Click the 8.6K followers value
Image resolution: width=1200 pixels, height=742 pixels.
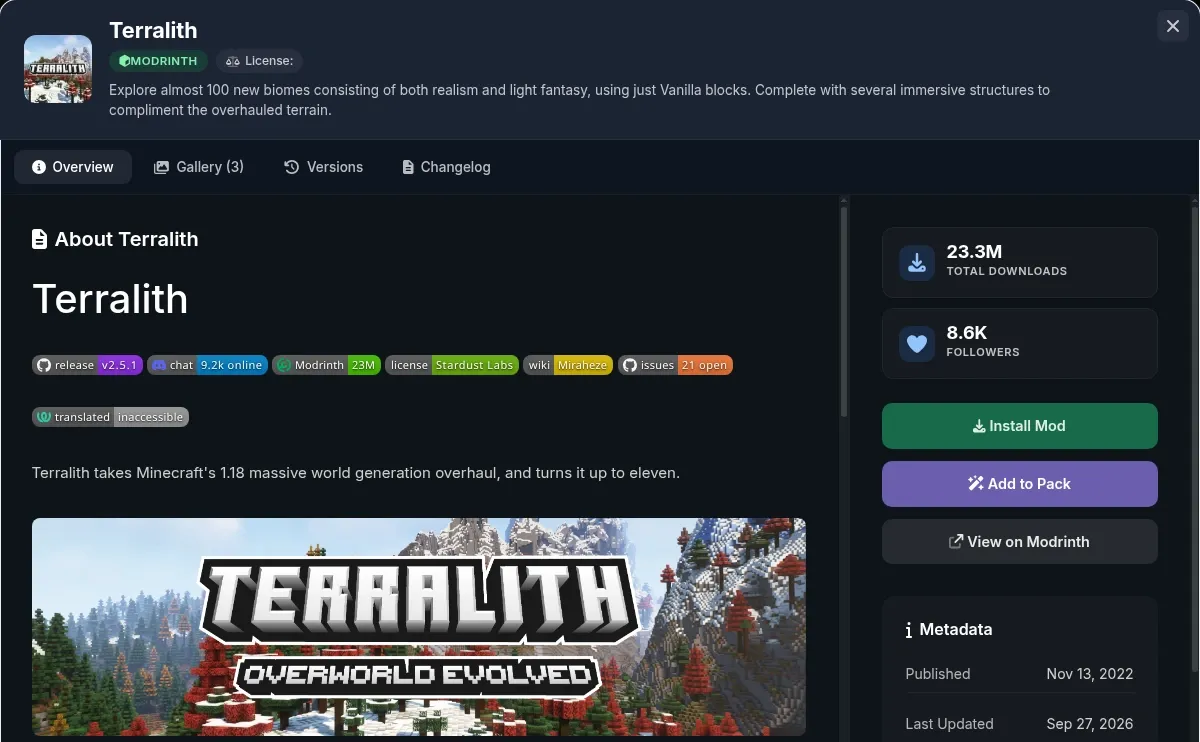point(967,333)
